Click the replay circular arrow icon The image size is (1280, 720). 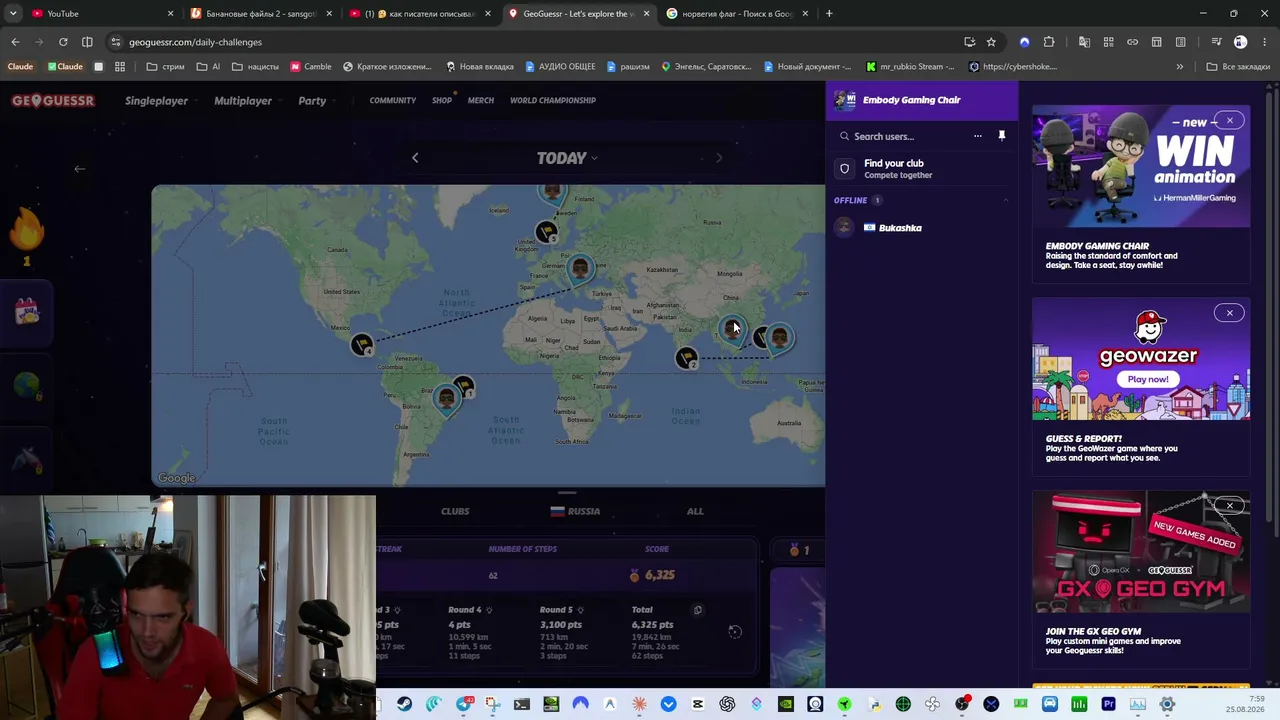(x=735, y=631)
